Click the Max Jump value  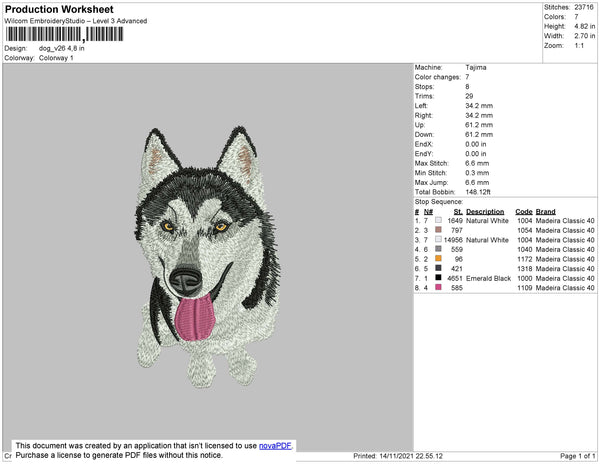click(x=477, y=182)
